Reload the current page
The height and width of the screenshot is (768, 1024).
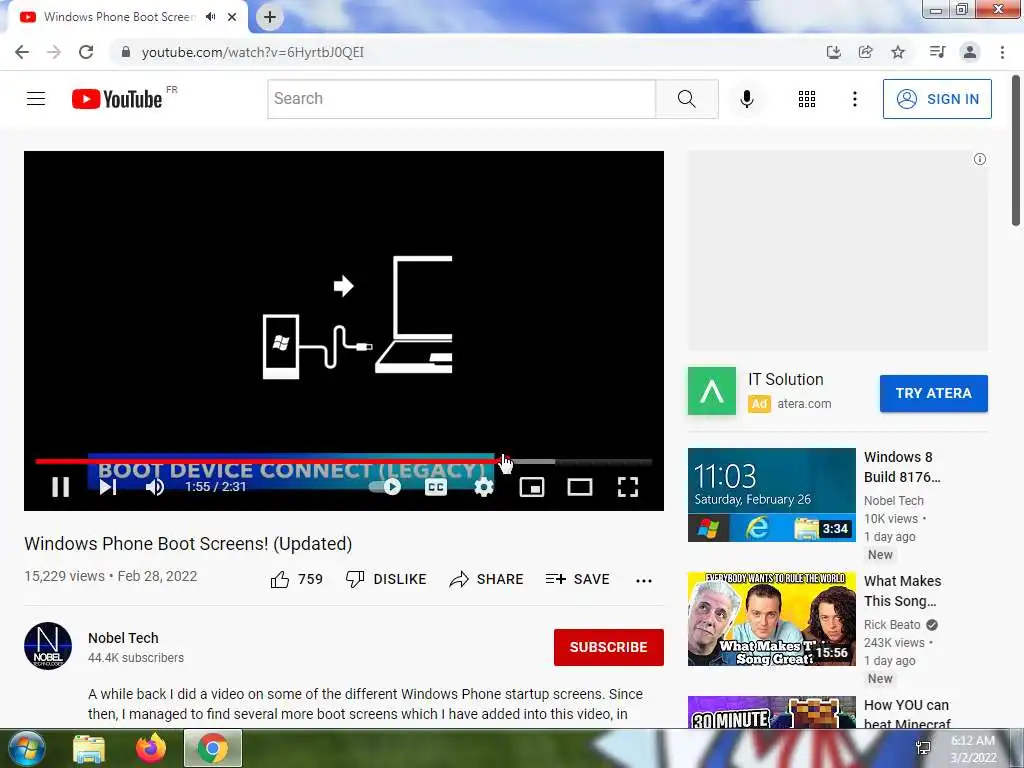(86, 52)
